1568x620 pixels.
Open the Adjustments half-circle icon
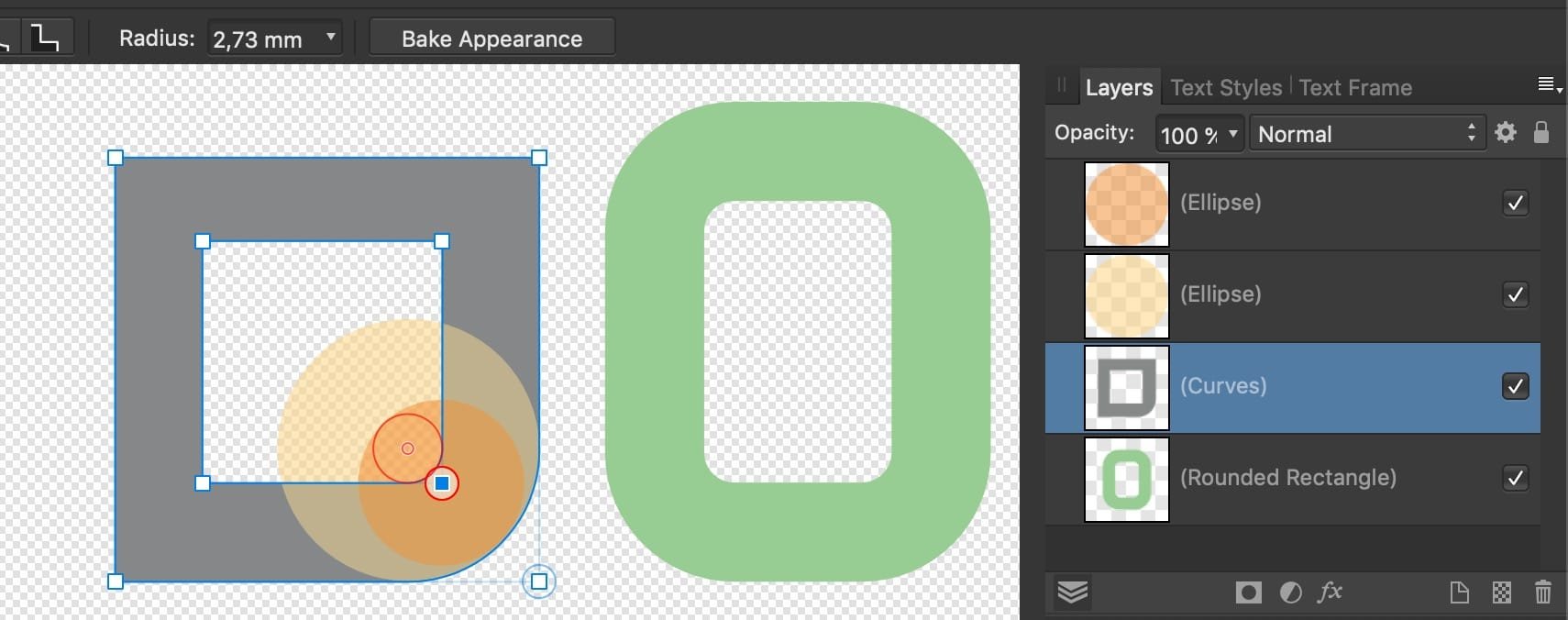[x=1290, y=592]
